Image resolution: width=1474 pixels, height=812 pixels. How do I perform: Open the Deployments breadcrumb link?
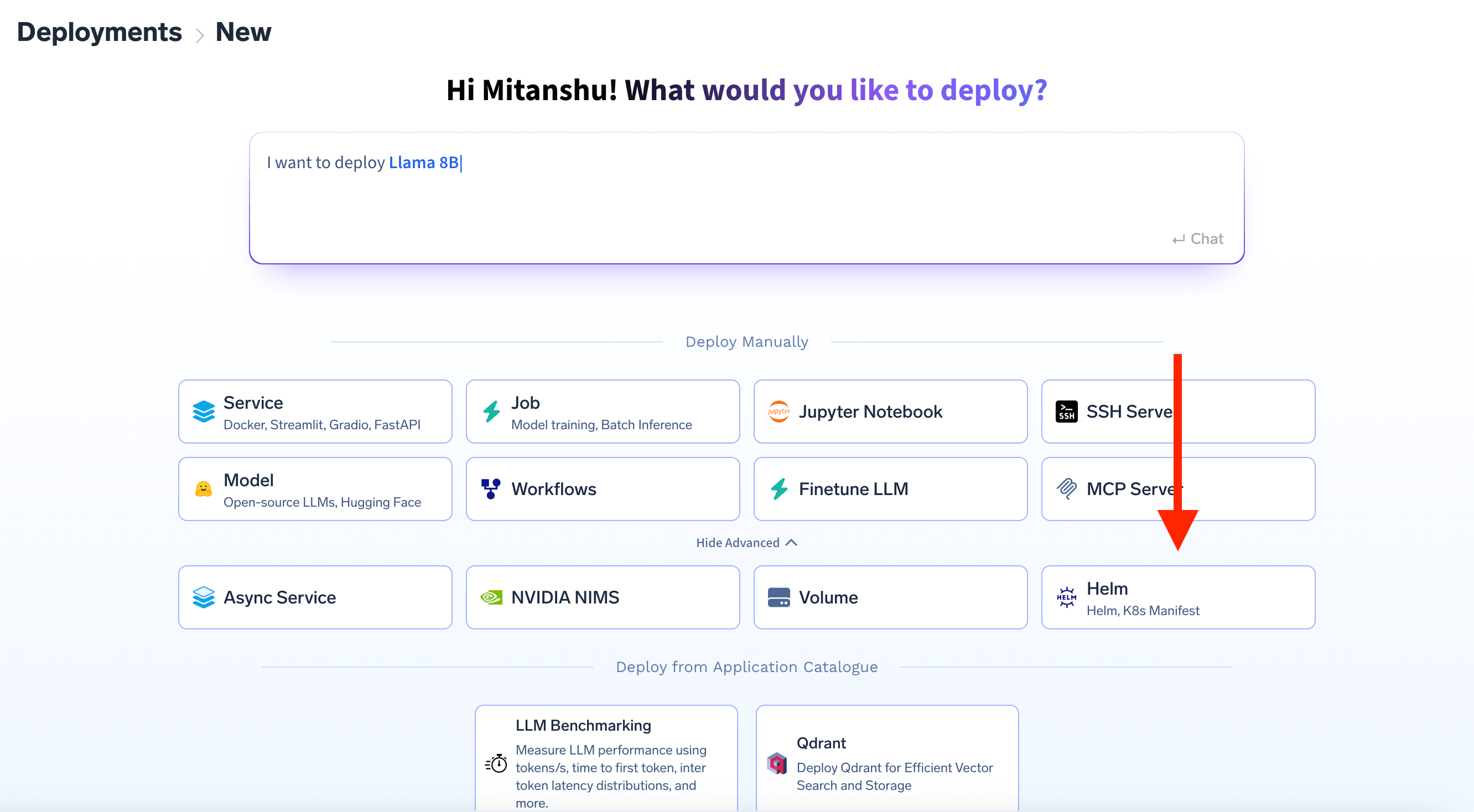(x=99, y=32)
